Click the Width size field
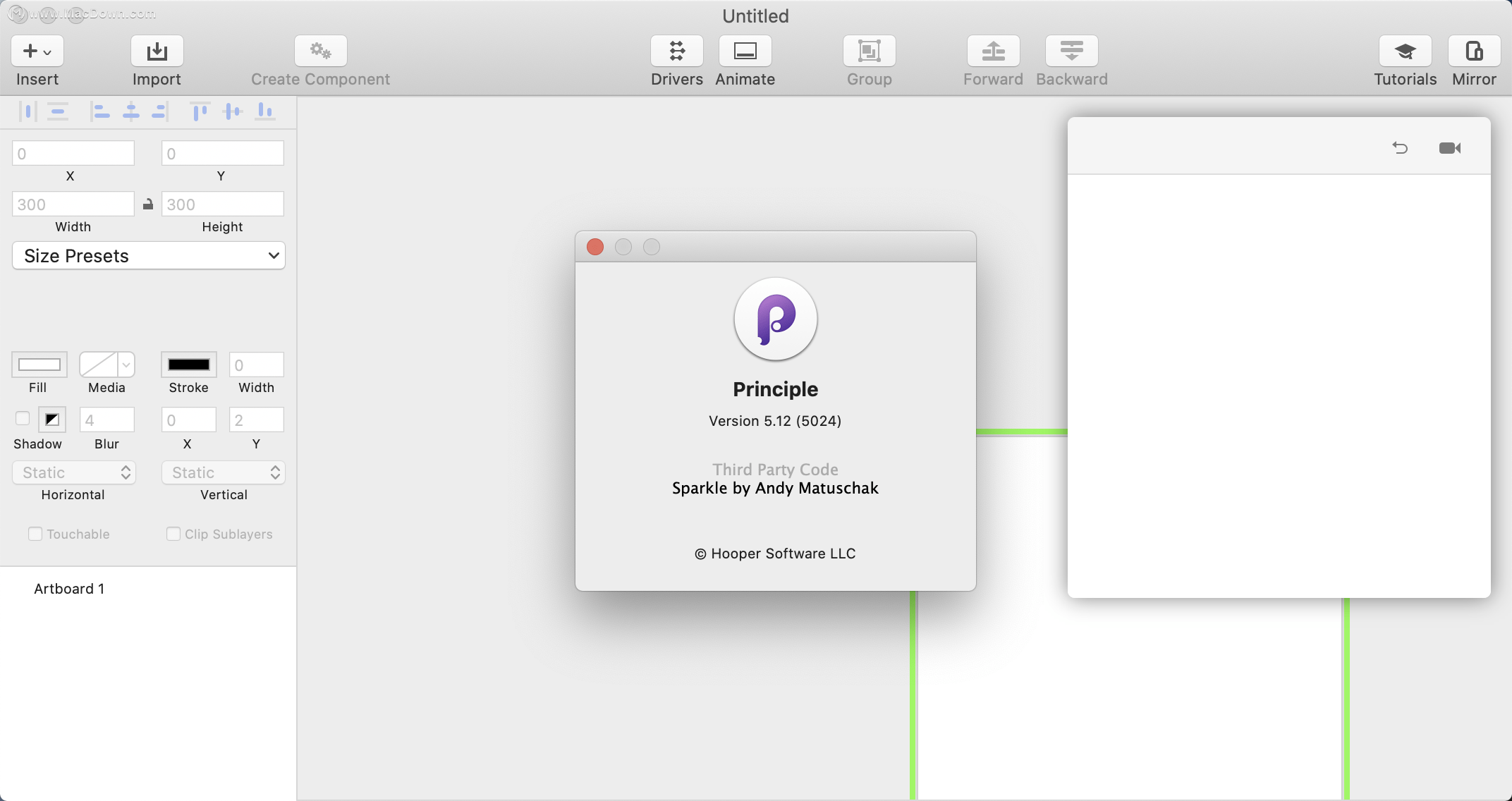Viewport: 1512px width, 801px height. click(73, 204)
